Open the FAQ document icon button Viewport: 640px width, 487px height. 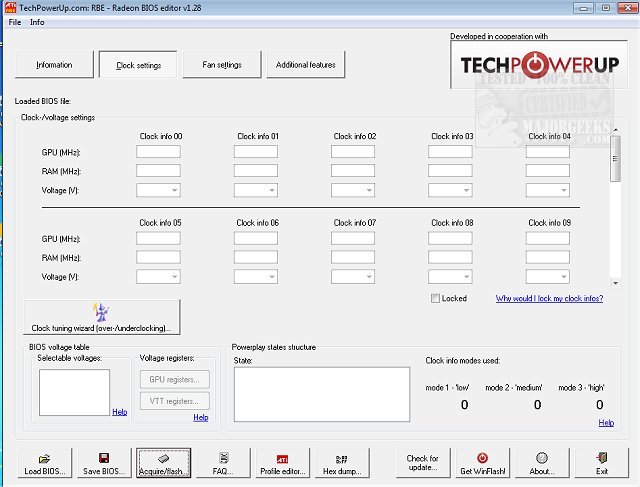[x=223, y=458]
